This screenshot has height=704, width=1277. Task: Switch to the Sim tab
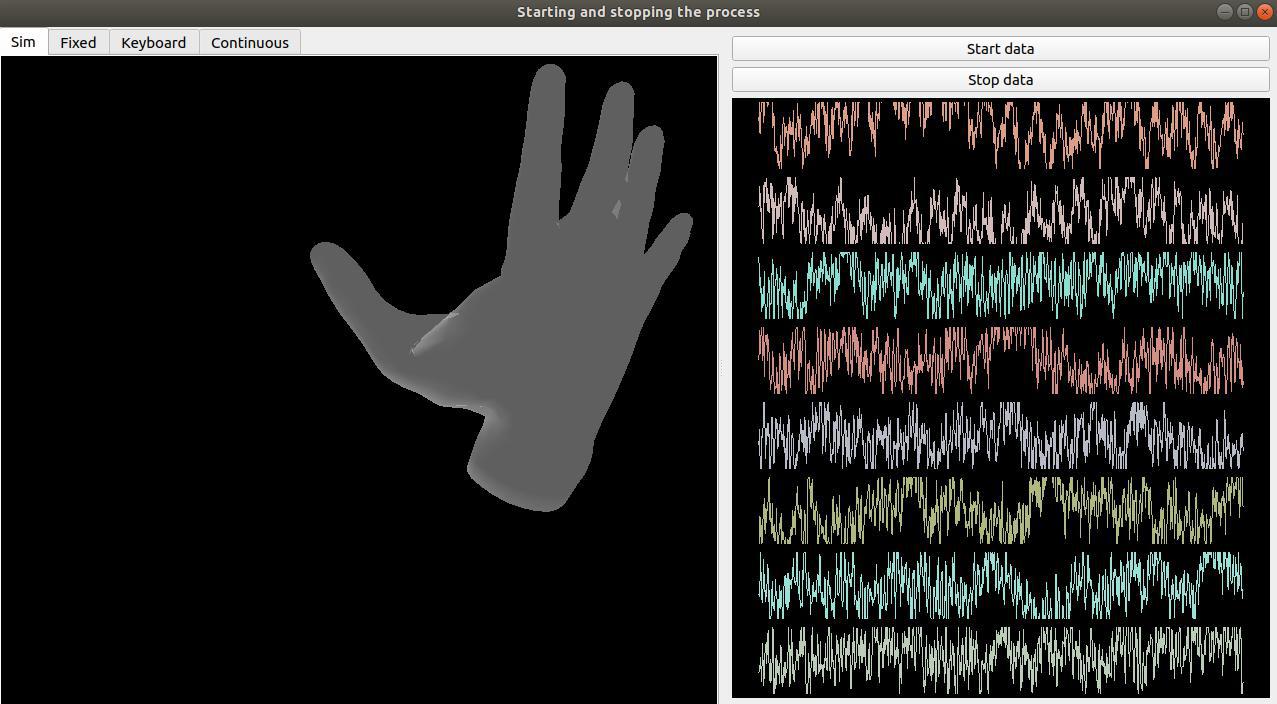point(23,42)
